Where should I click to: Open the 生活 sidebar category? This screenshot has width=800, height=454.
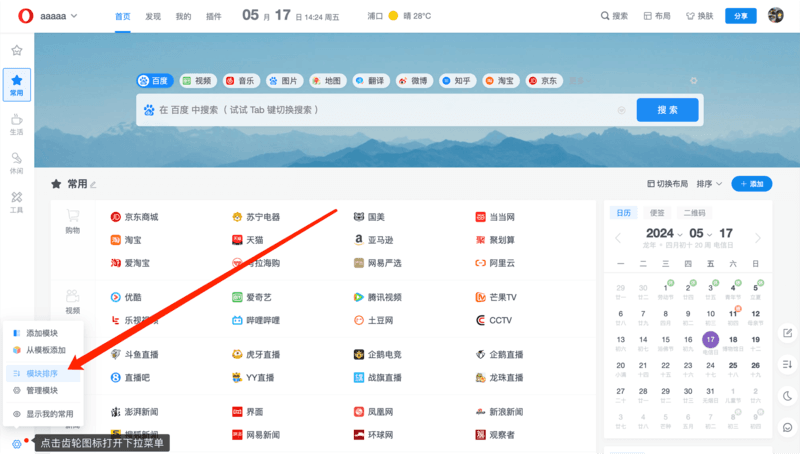pyautogui.click(x=17, y=124)
